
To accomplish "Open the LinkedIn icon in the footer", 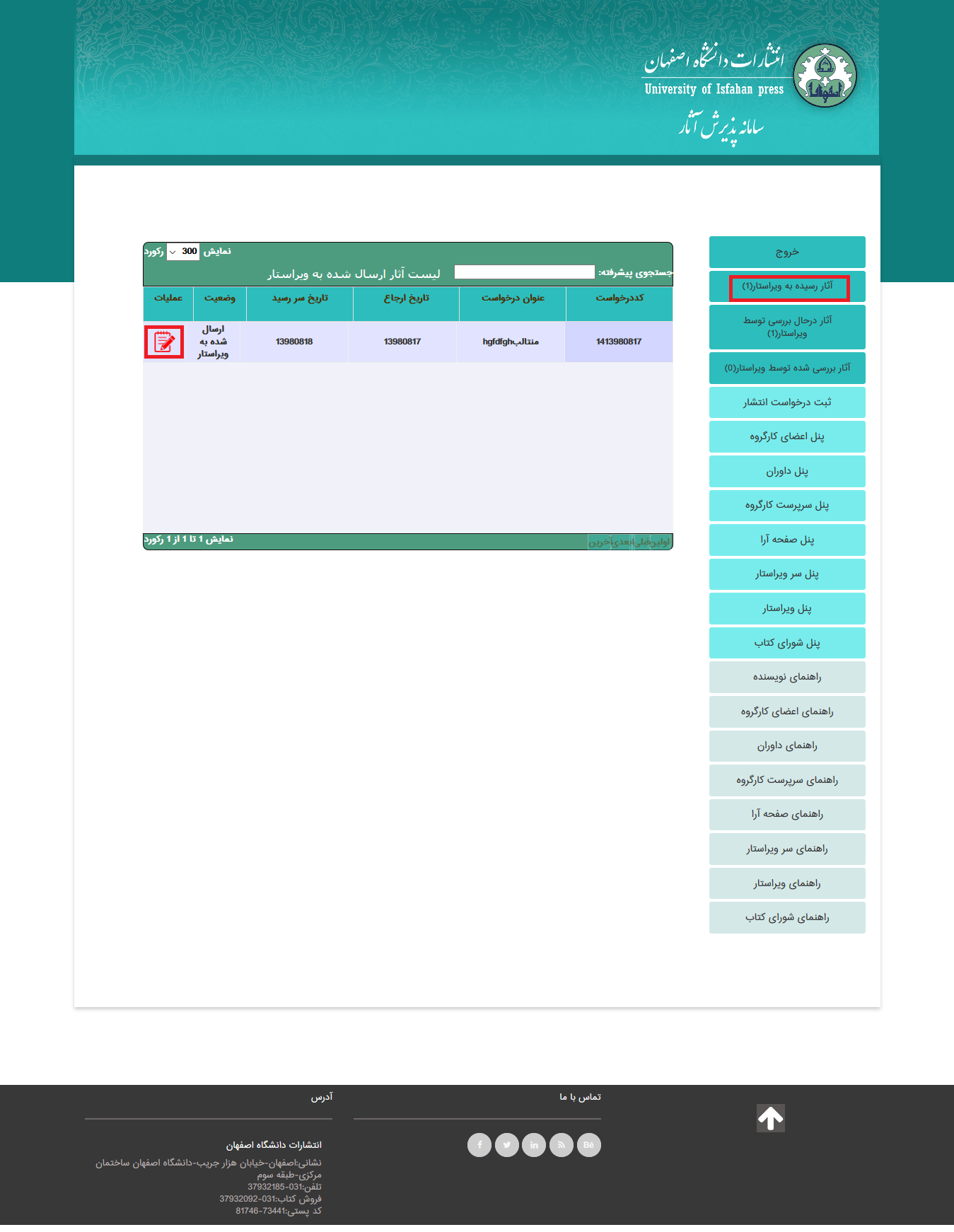I will 534,1145.
